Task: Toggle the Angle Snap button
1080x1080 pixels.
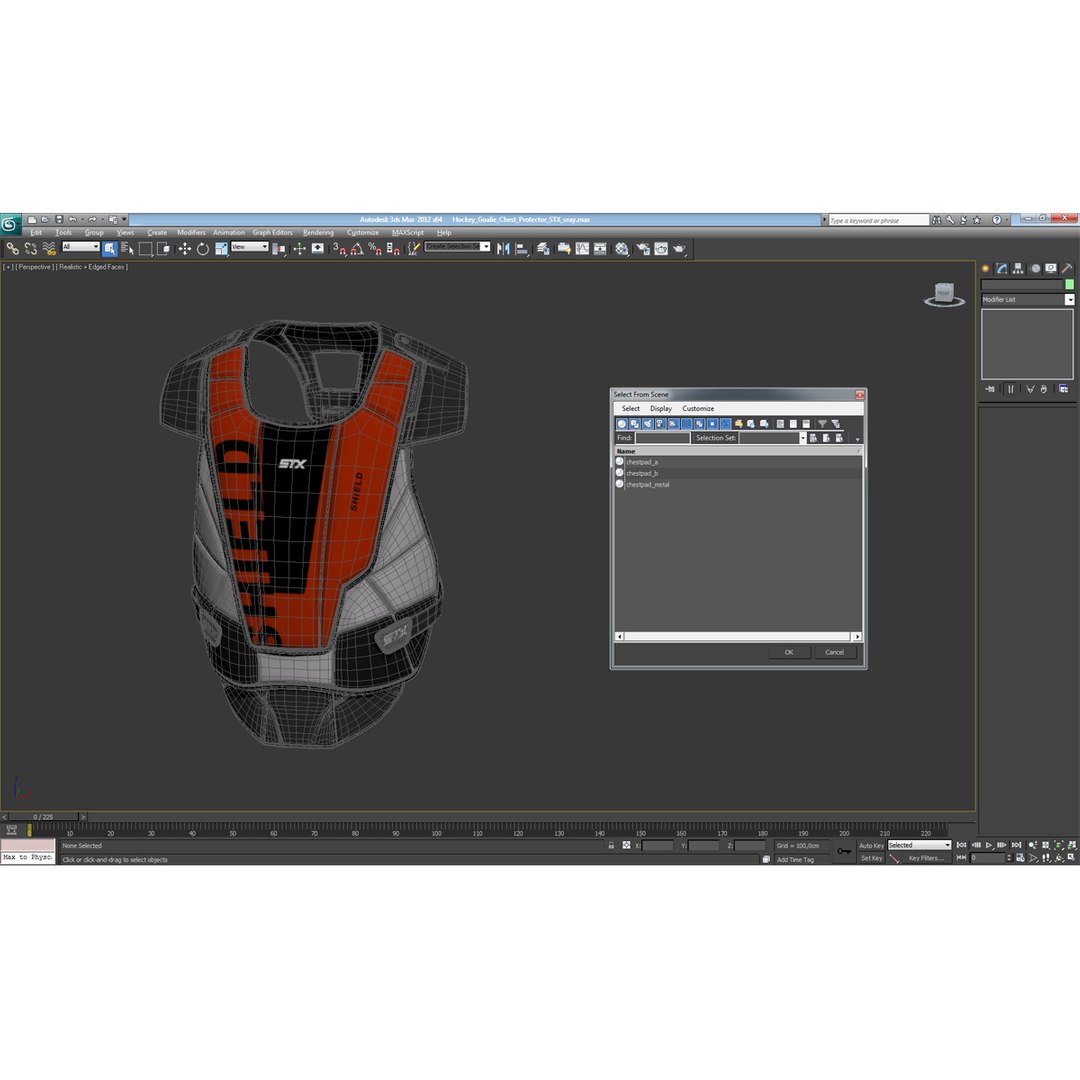Action: point(357,249)
